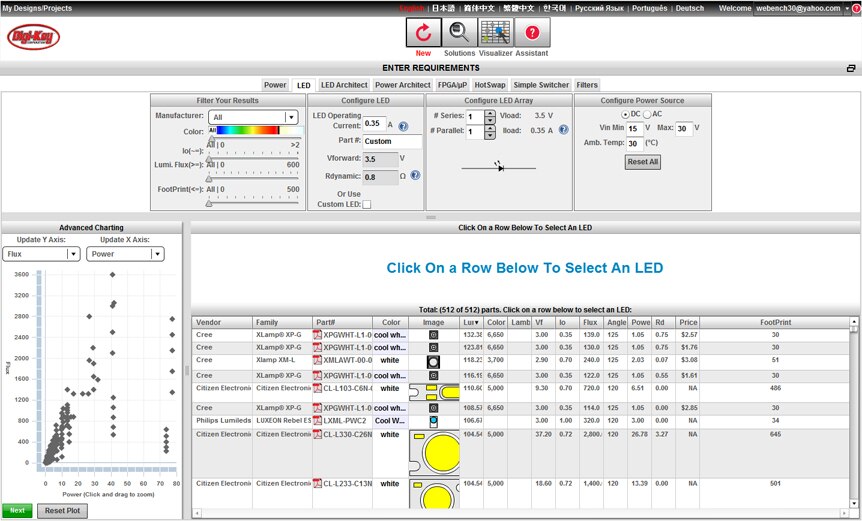Open the Visualizer tool icon

[x=496, y=33]
